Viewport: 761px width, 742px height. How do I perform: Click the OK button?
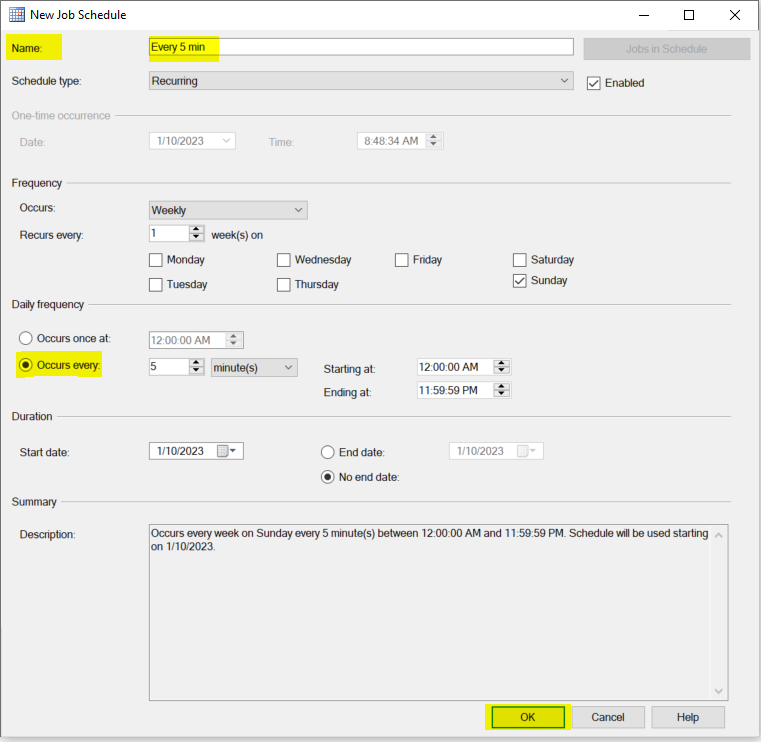click(528, 717)
